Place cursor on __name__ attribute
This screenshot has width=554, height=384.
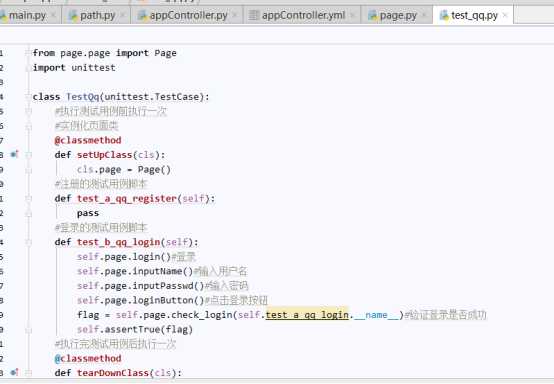(x=376, y=315)
